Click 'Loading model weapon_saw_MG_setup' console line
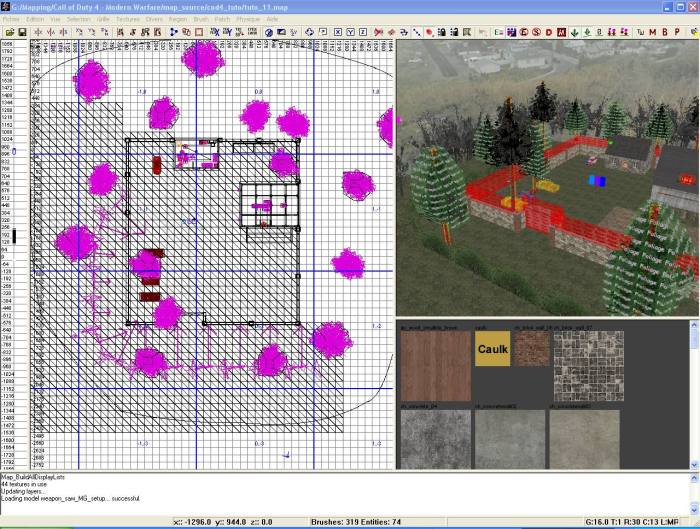Image resolution: width=700 pixels, height=529 pixels. pos(71,498)
